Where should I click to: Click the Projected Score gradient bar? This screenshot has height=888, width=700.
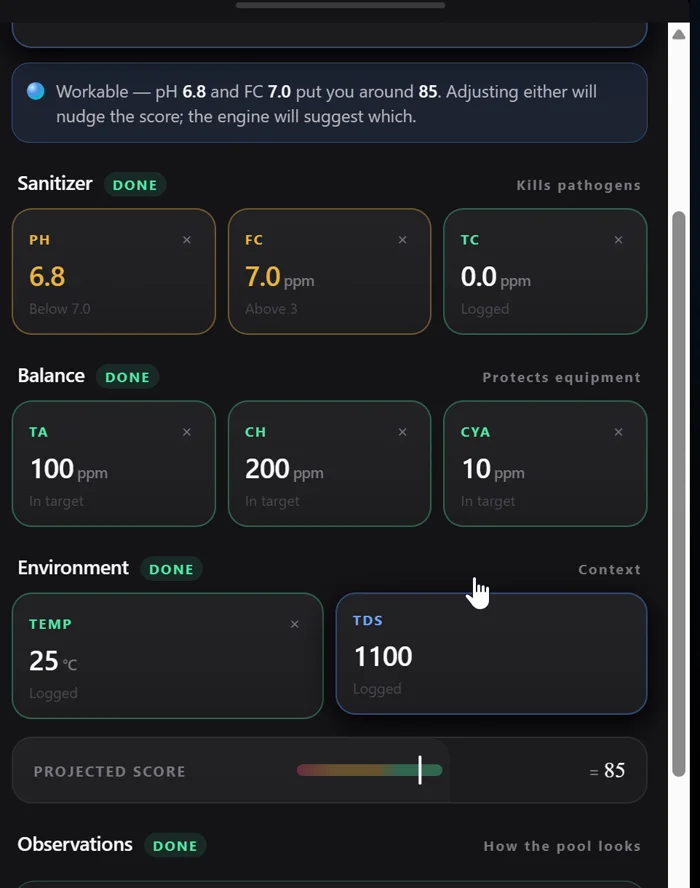tap(369, 770)
